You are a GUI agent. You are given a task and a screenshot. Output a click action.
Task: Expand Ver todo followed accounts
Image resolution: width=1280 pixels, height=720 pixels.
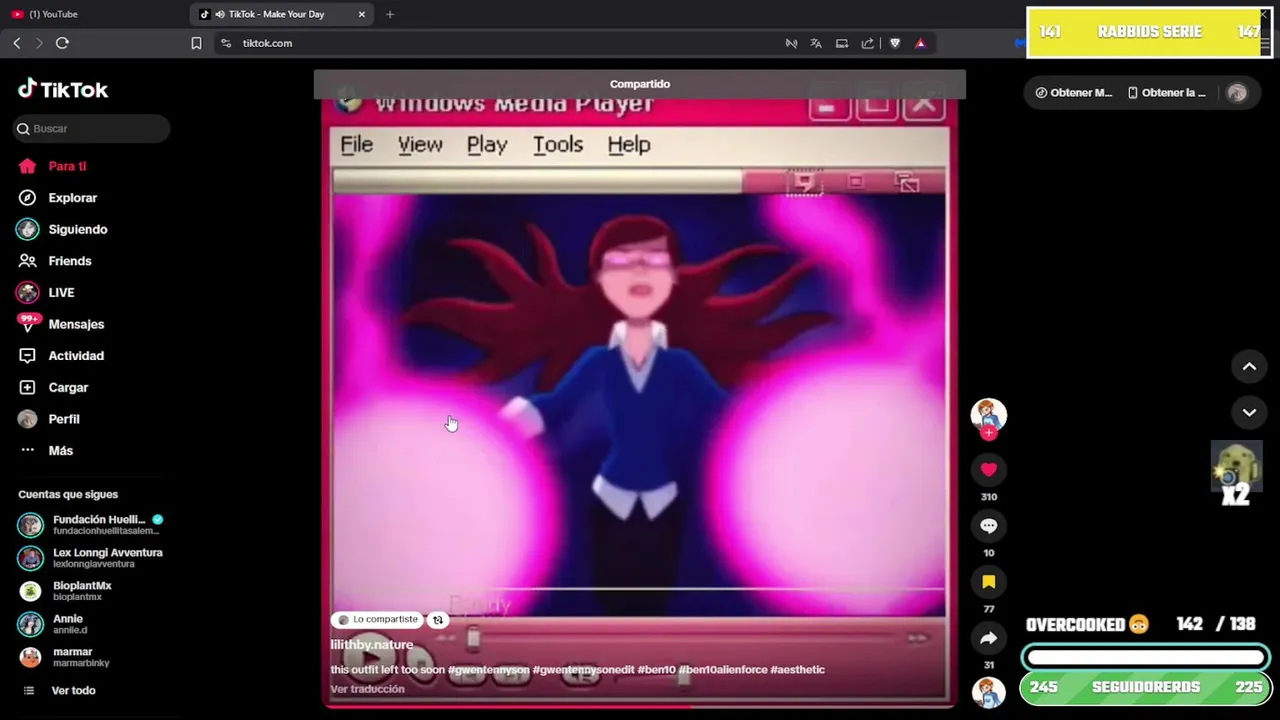[60, 691]
